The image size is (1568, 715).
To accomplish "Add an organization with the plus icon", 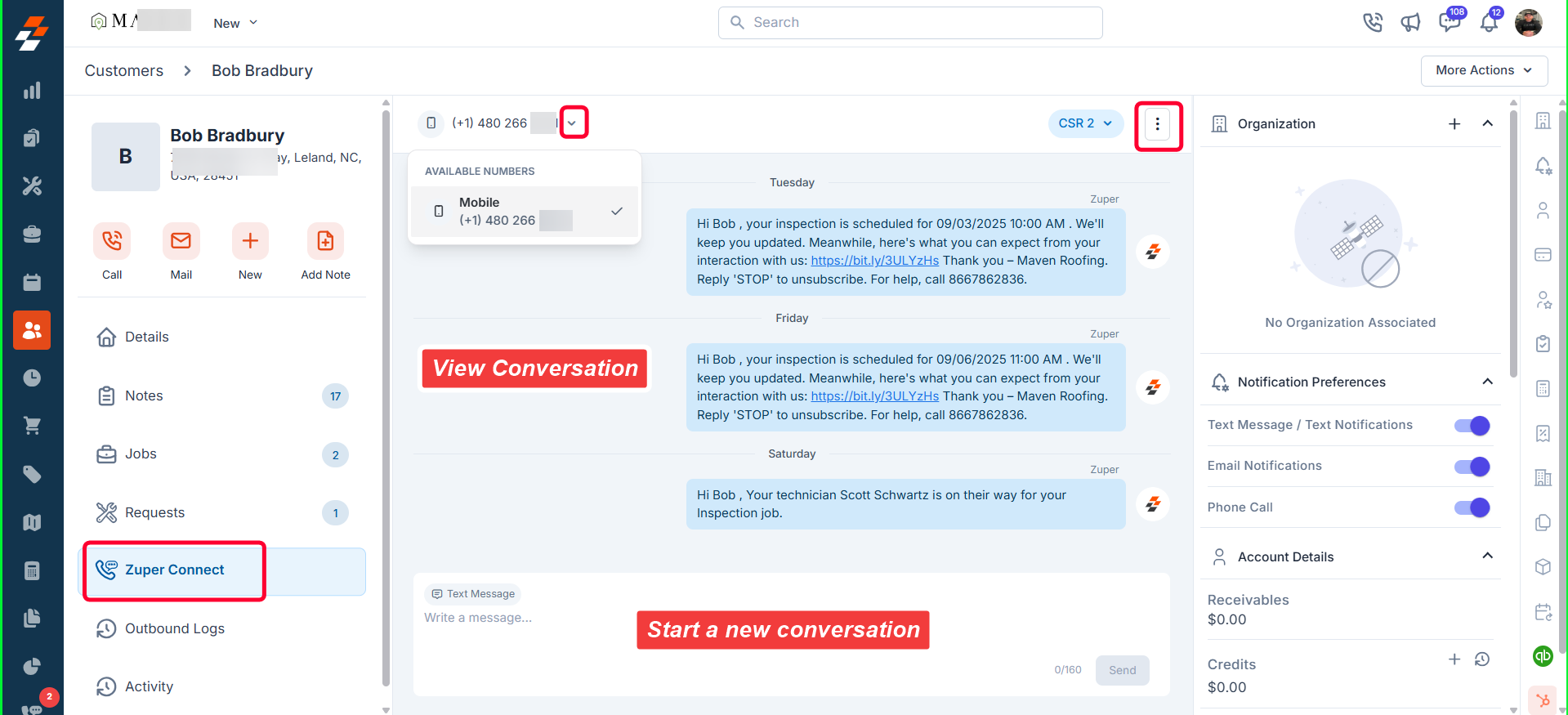I will (1454, 124).
